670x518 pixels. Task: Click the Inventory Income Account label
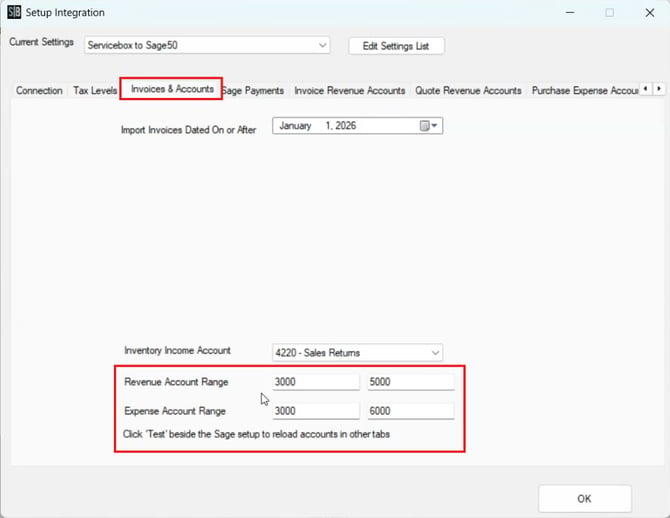pyautogui.click(x=177, y=350)
